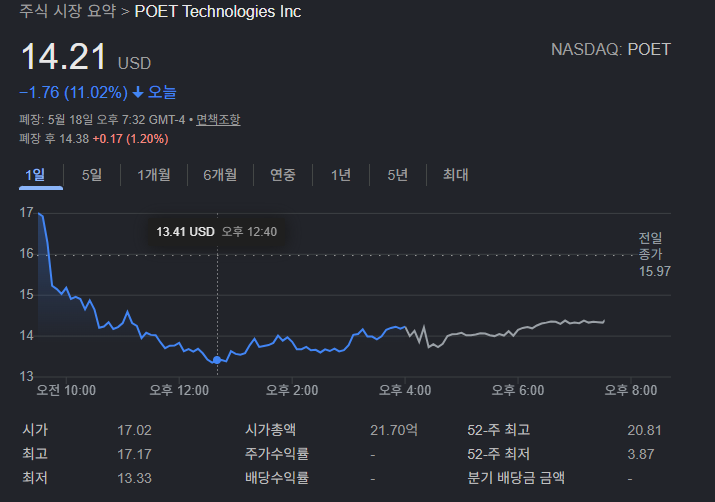Click the 배당수익률 label
The width and height of the screenshot is (715, 502).
click(277, 478)
